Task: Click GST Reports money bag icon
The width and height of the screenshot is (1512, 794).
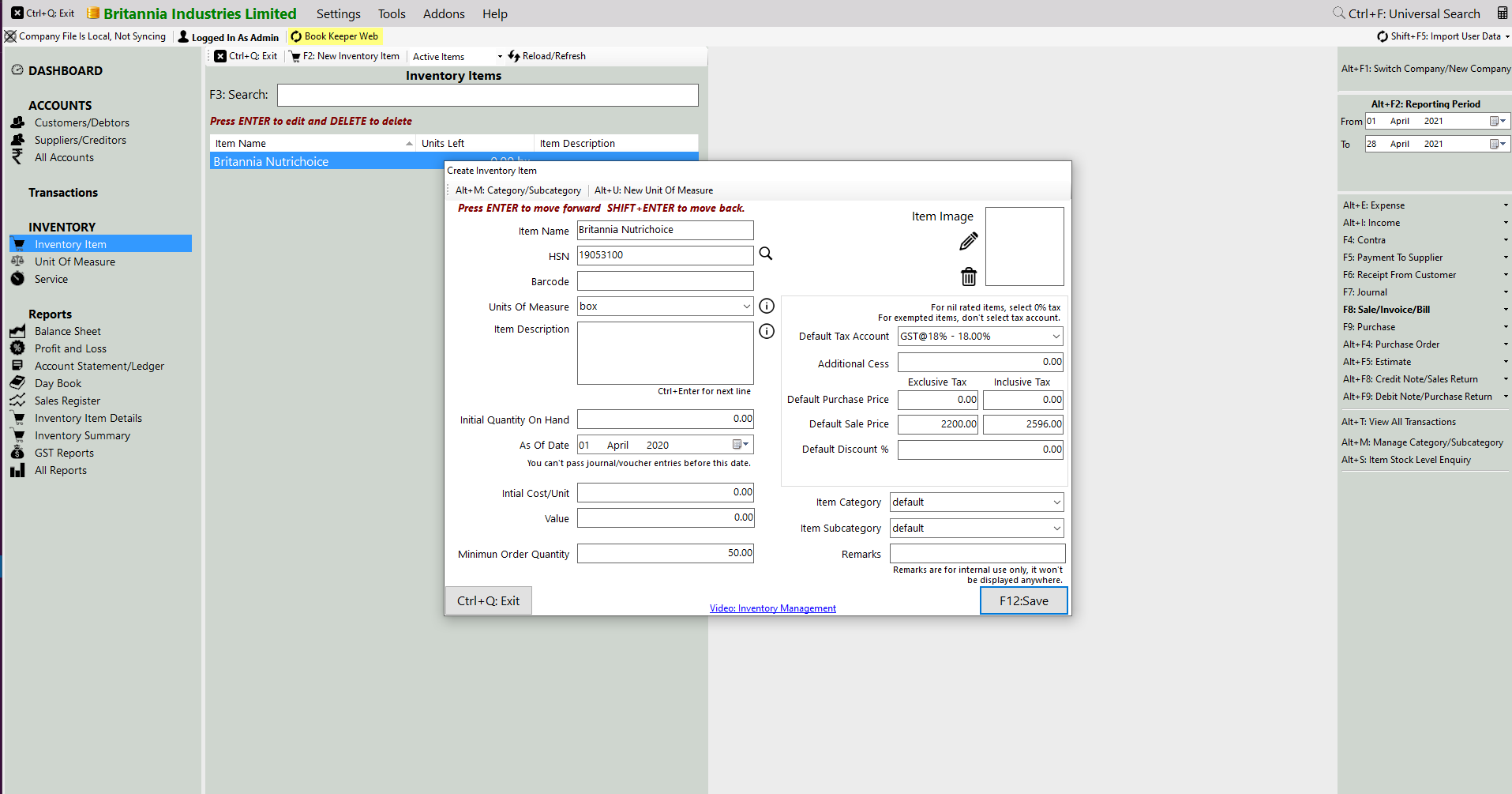Action: [x=17, y=453]
